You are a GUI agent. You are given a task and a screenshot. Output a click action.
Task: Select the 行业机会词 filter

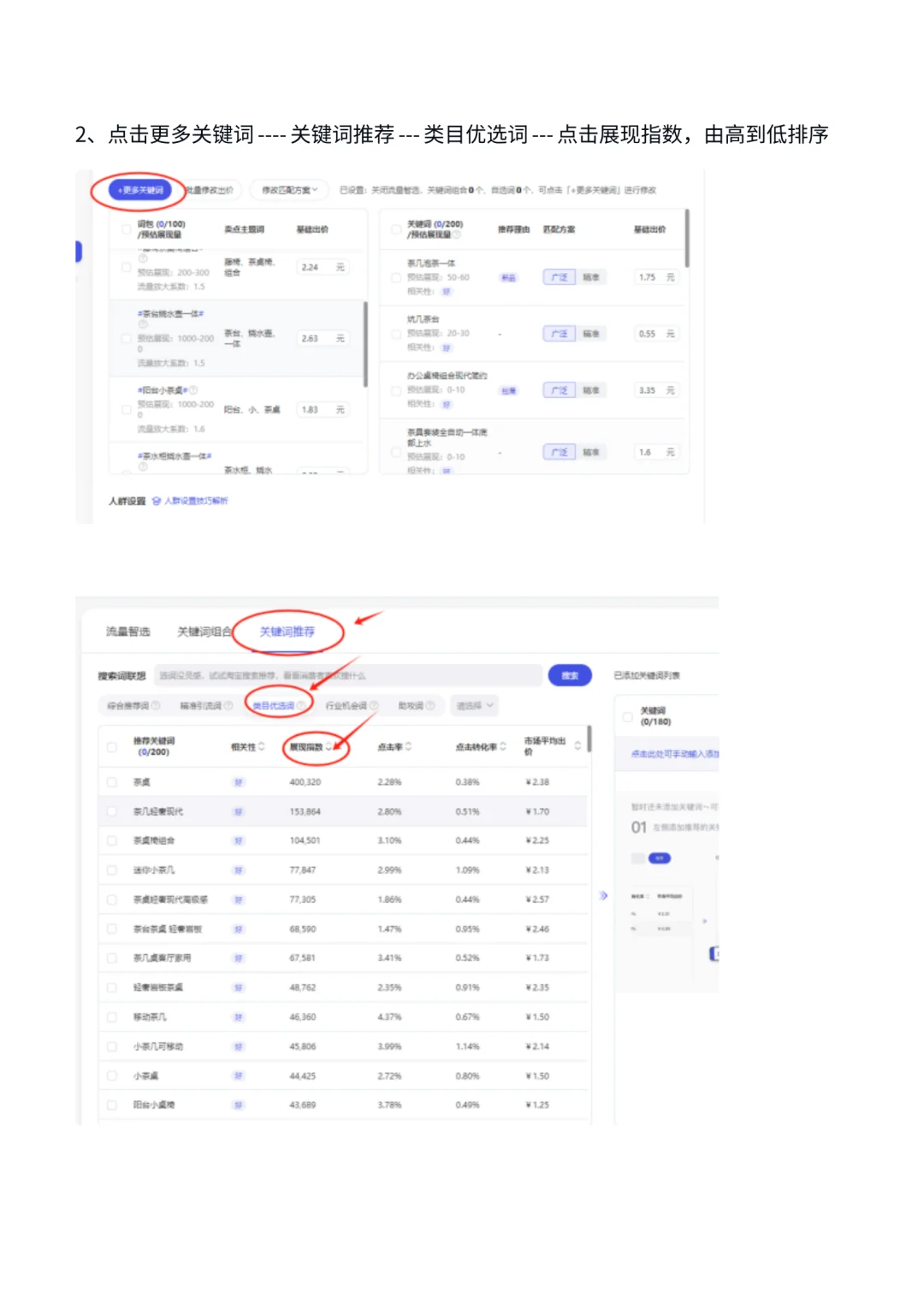346,706
